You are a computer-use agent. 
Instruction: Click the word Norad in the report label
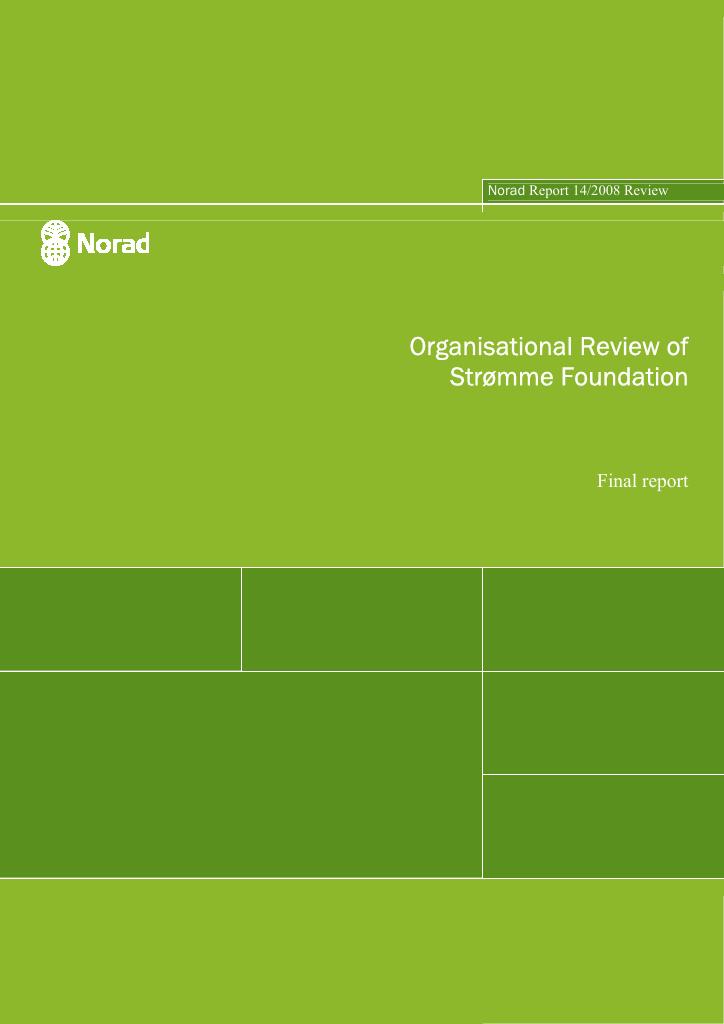pos(507,191)
